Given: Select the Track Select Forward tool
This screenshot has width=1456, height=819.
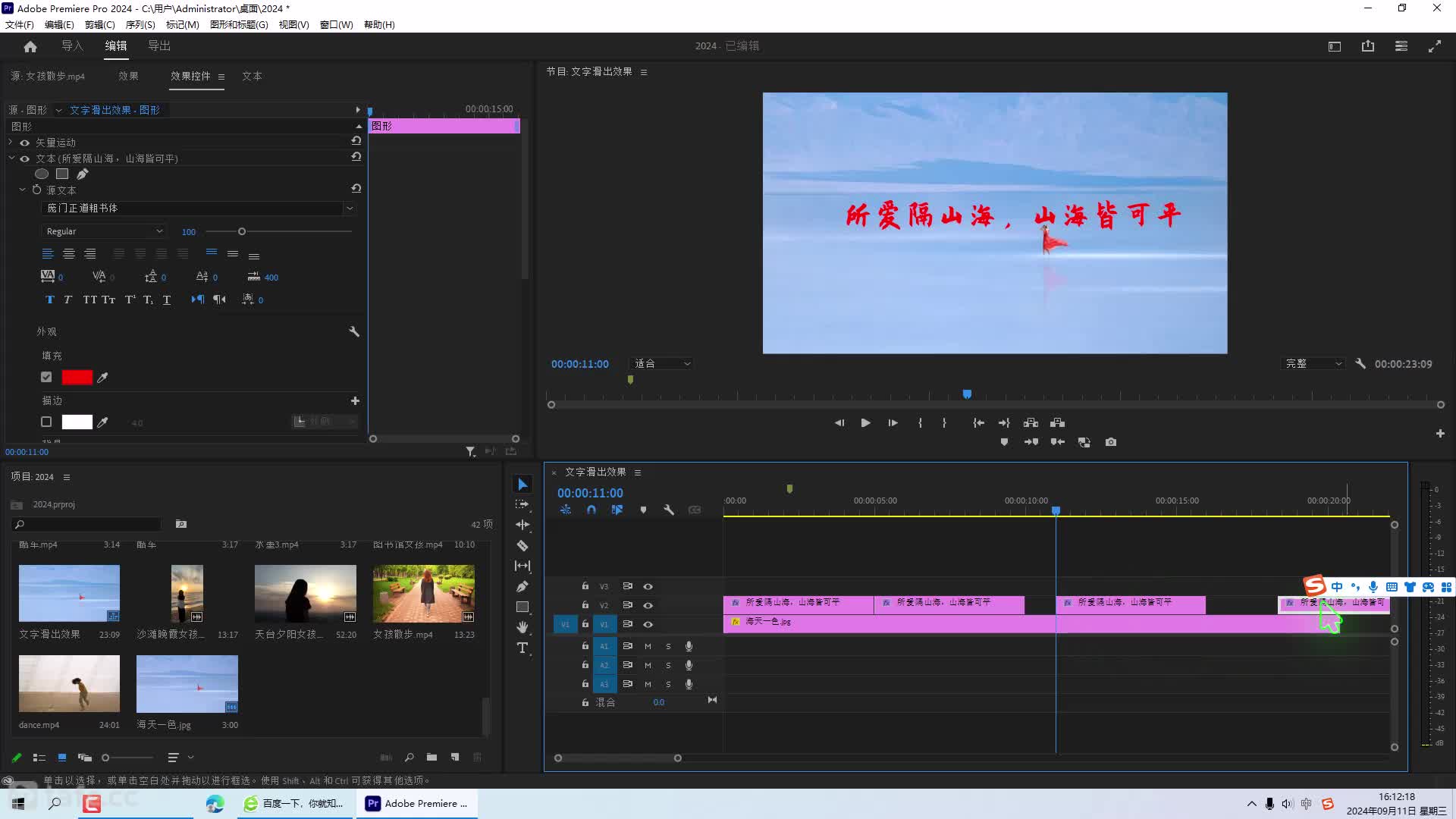Looking at the screenshot, I should coord(522,504).
